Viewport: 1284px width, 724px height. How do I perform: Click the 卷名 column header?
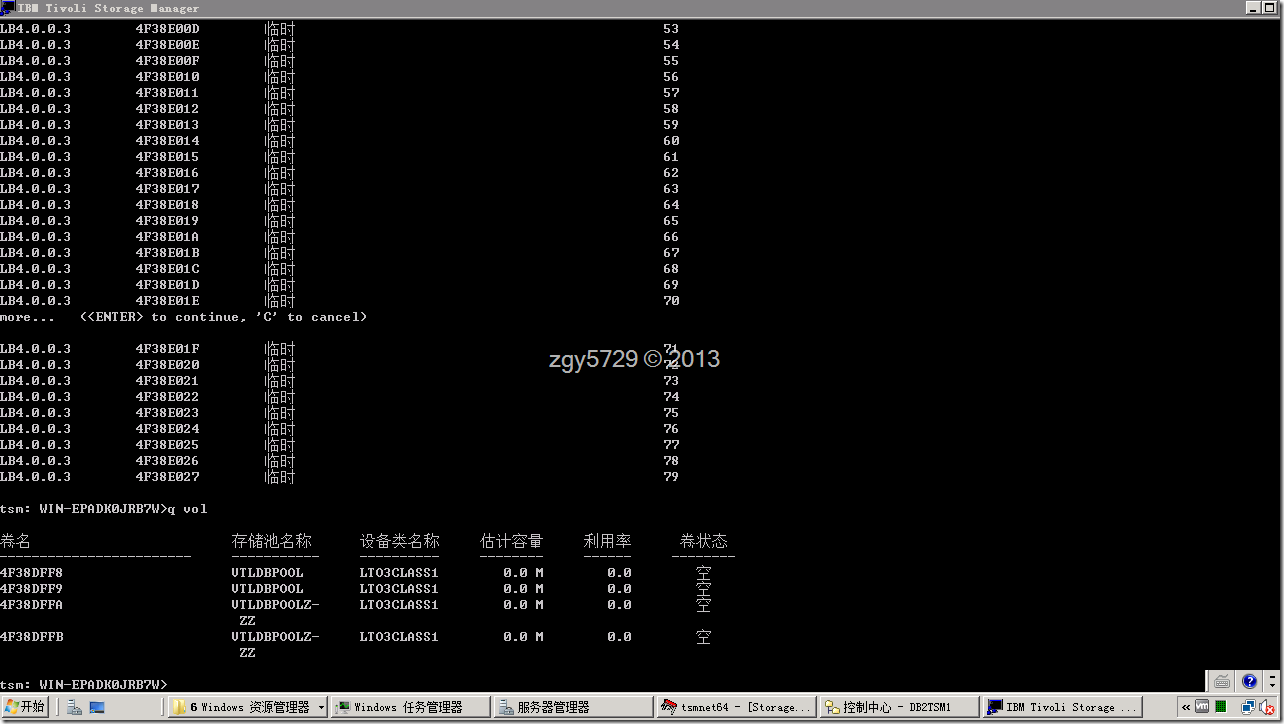(15, 541)
